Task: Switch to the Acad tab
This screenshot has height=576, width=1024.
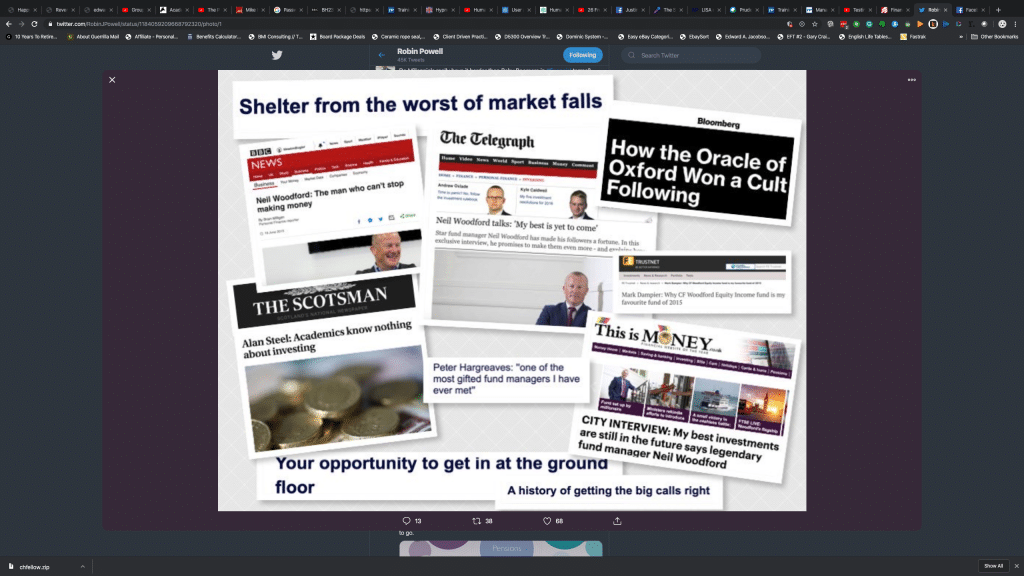Action: [x=172, y=10]
